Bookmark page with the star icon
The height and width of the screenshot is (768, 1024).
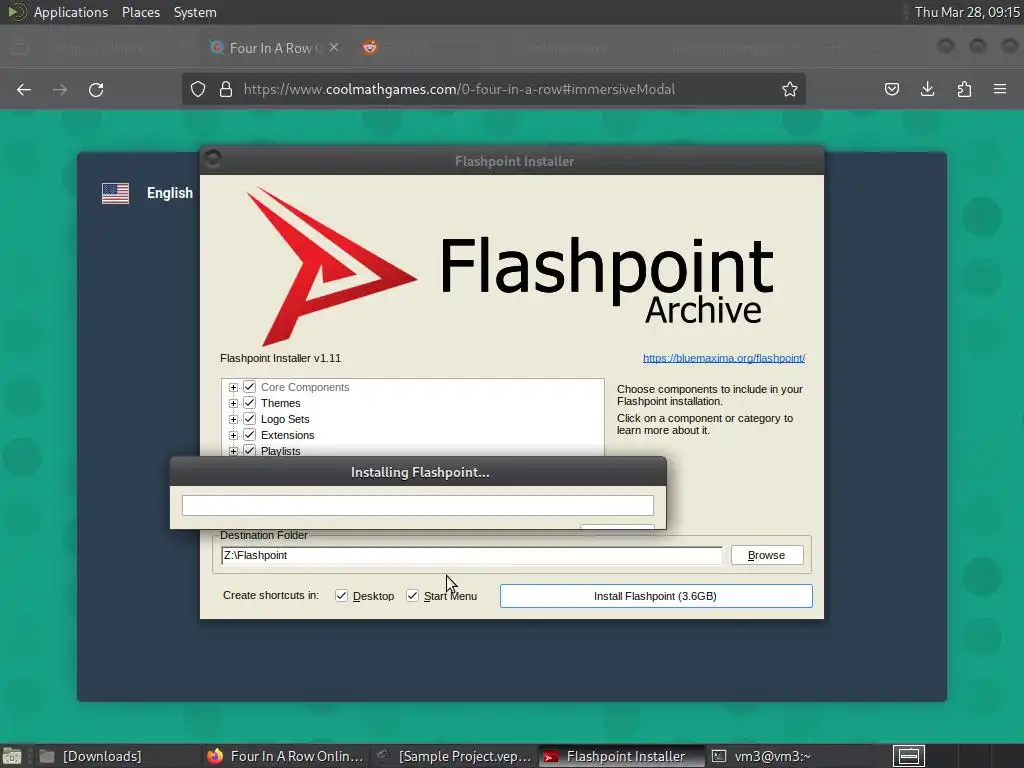[x=790, y=89]
